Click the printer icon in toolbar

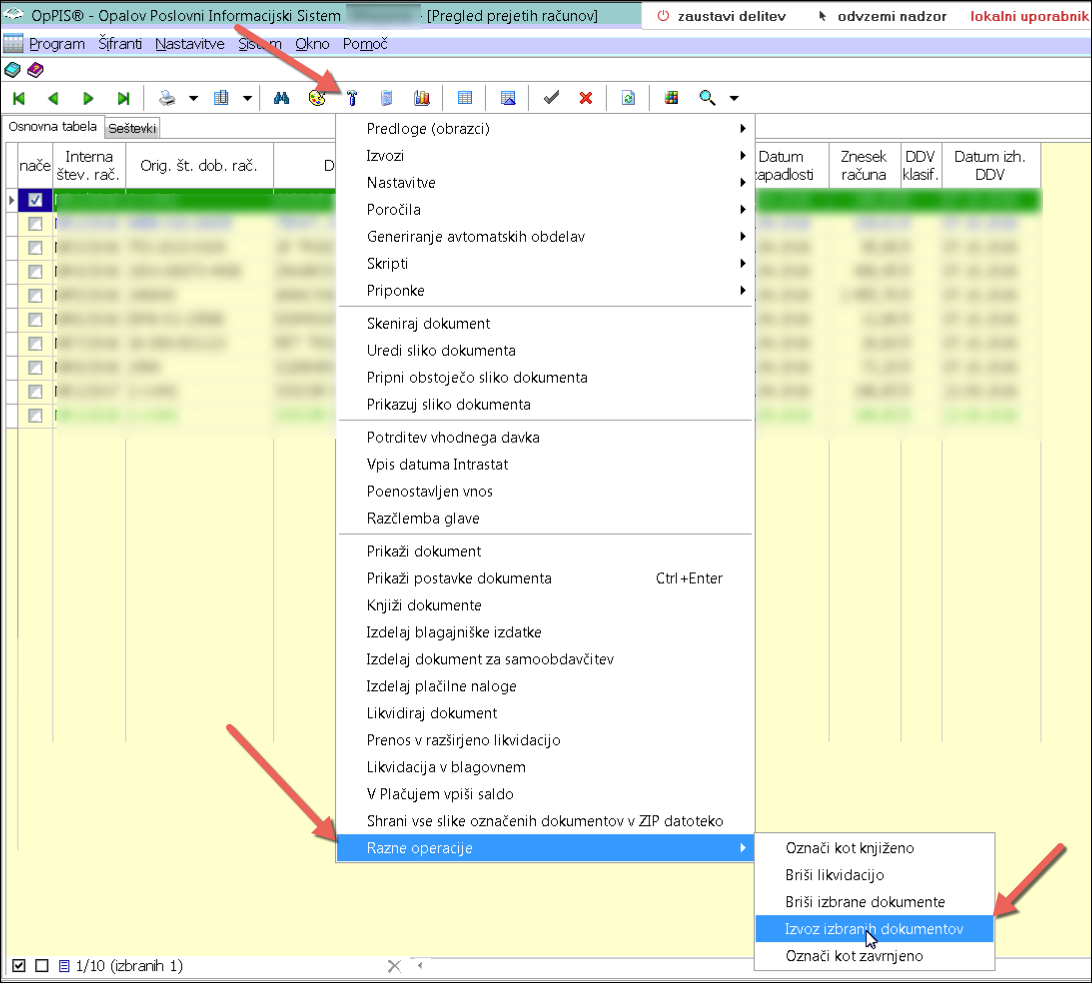pos(167,98)
